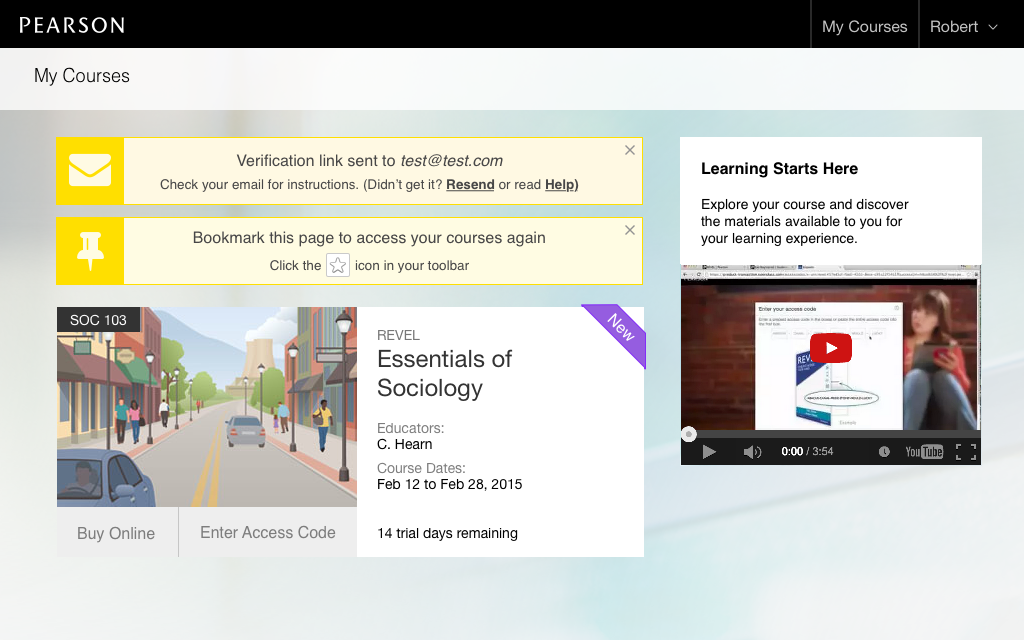Click the star bookmark icon
Viewport: 1024px width, 640px height.
pos(338,265)
